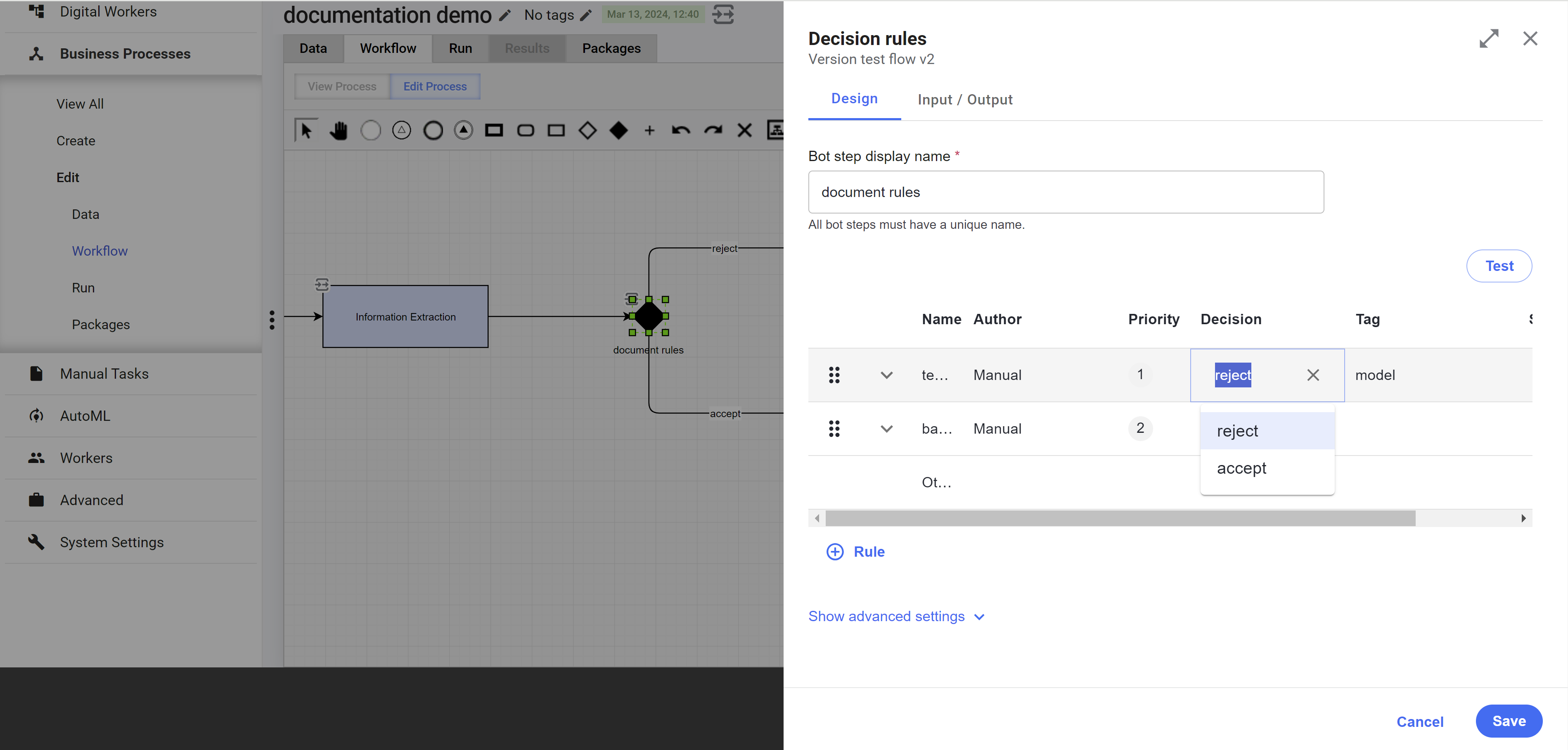Edit the documentation demo title pencil icon
This screenshot has width=1568, height=750.
pyautogui.click(x=505, y=15)
